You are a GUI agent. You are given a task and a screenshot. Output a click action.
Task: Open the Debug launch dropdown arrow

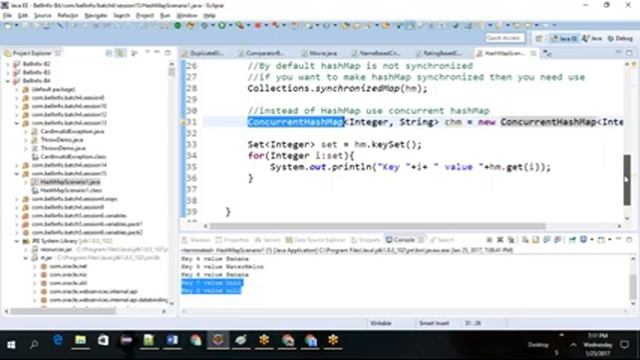(213, 26)
